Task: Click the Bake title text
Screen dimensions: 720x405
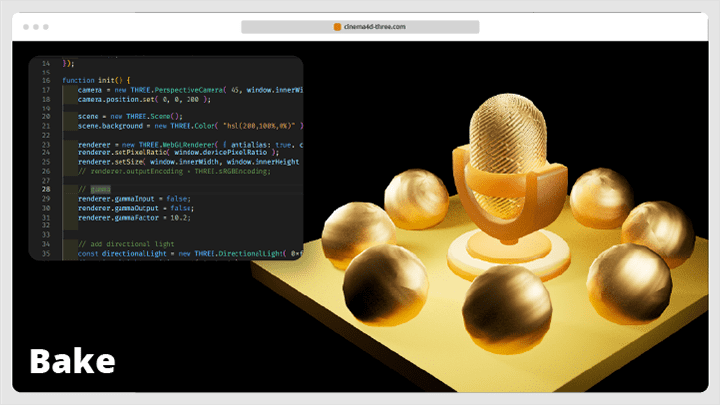Action: (73, 361)
